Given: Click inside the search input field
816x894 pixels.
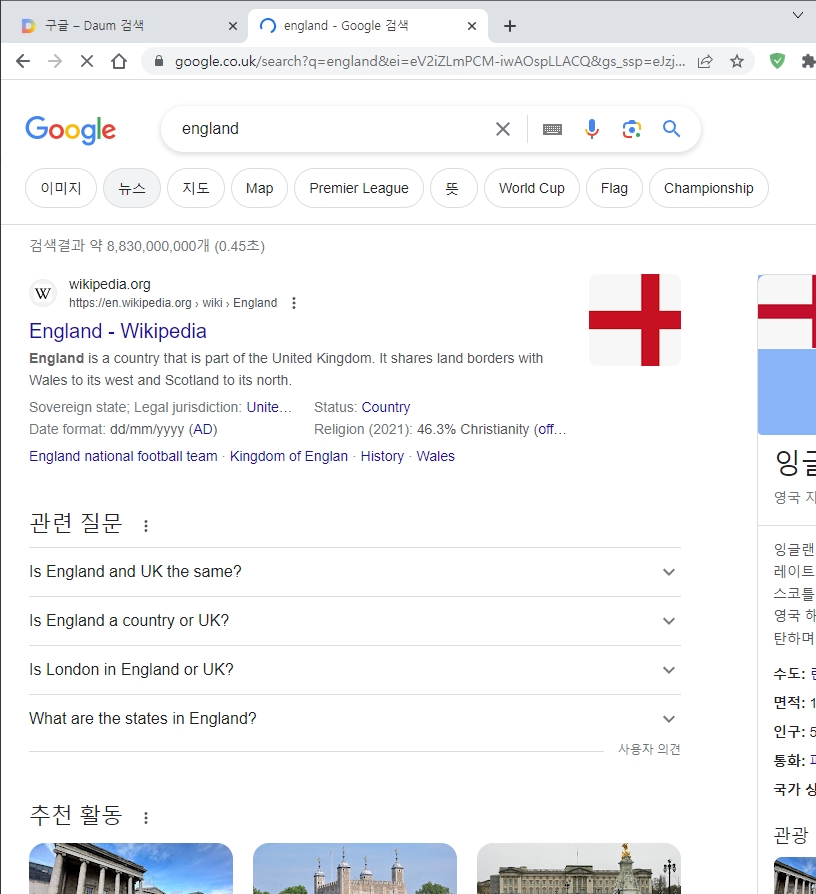Looking at the screenshot, I should (320, 129).
